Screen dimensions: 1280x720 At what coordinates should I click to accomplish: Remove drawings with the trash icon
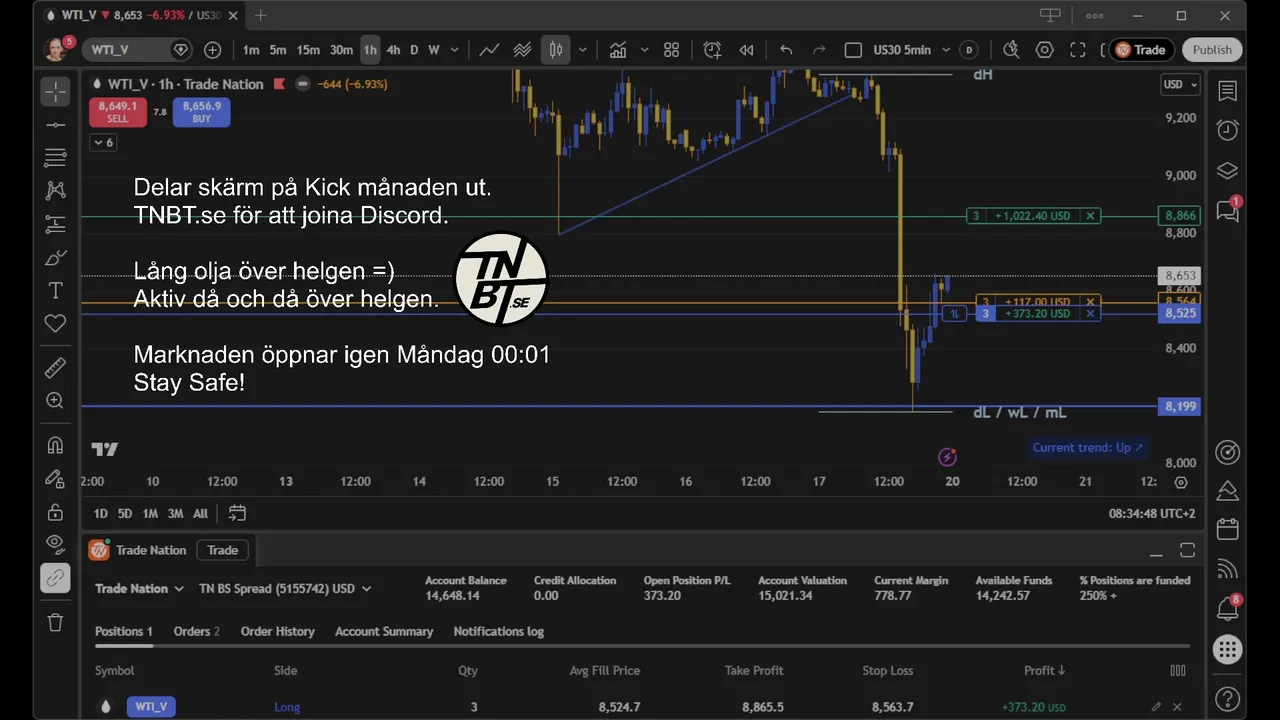click(x=55, y=622)
